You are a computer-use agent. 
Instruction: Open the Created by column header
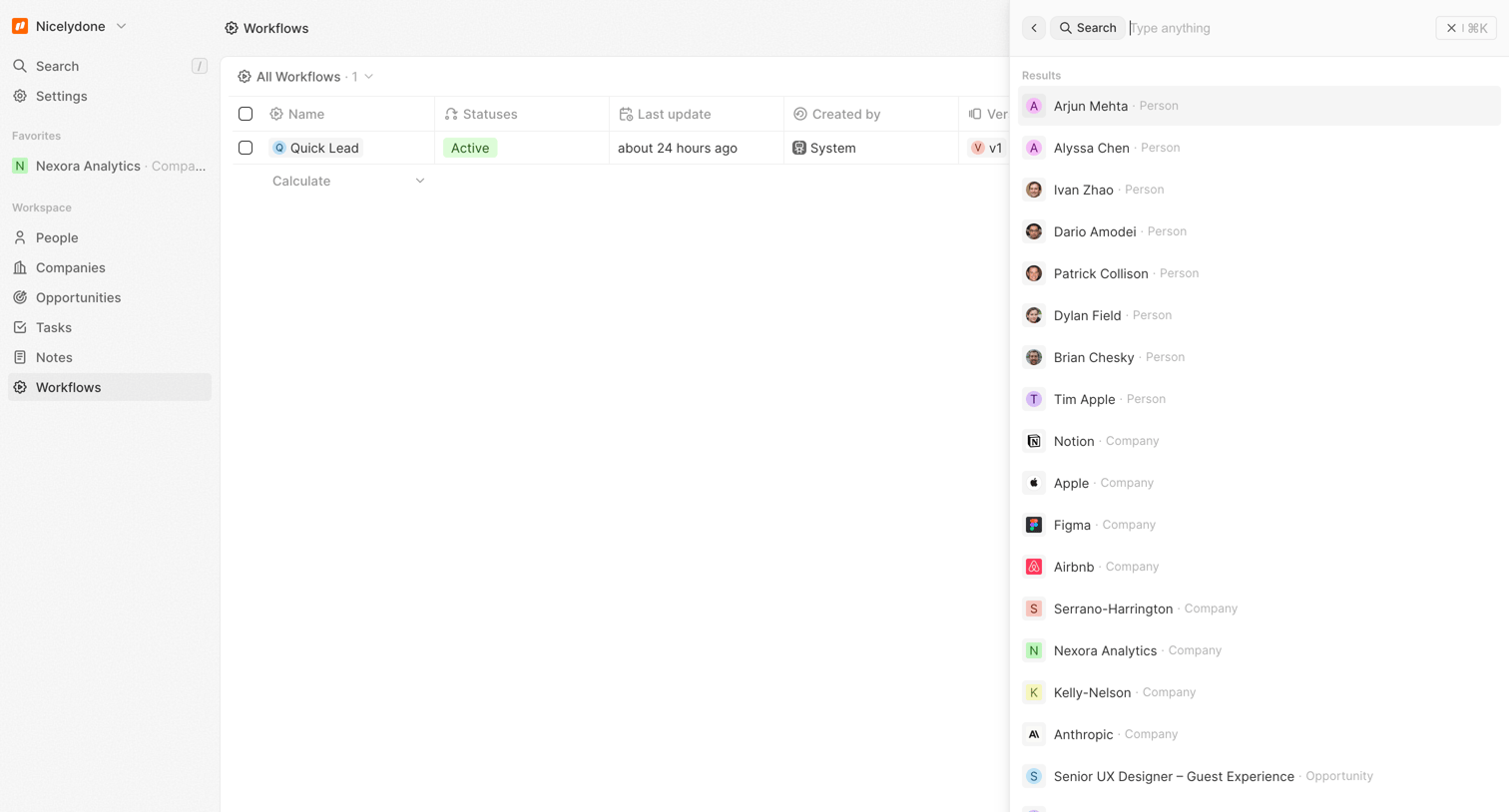(871, 114)
